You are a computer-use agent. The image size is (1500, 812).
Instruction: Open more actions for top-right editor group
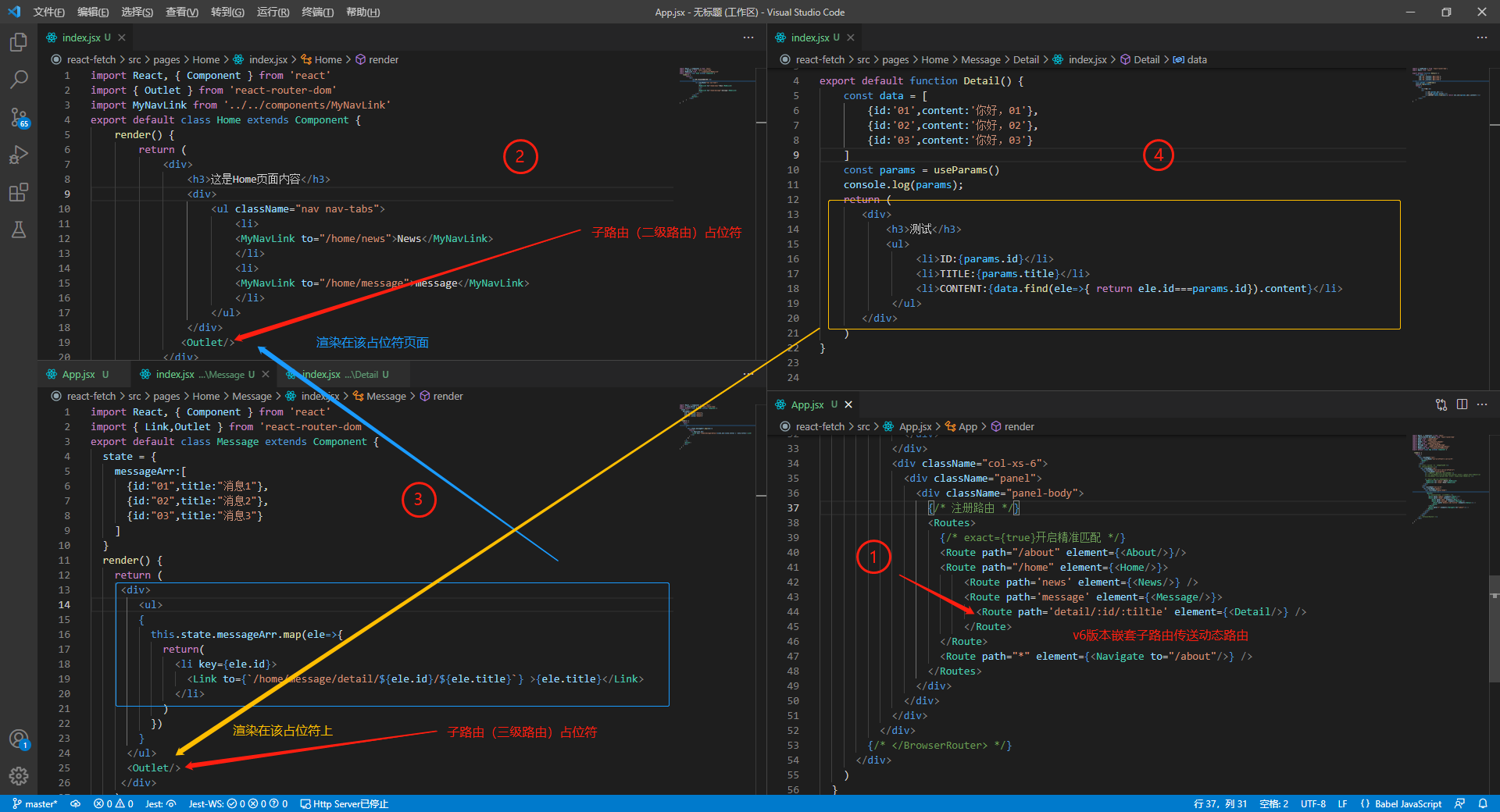(x=1482, y=37)
